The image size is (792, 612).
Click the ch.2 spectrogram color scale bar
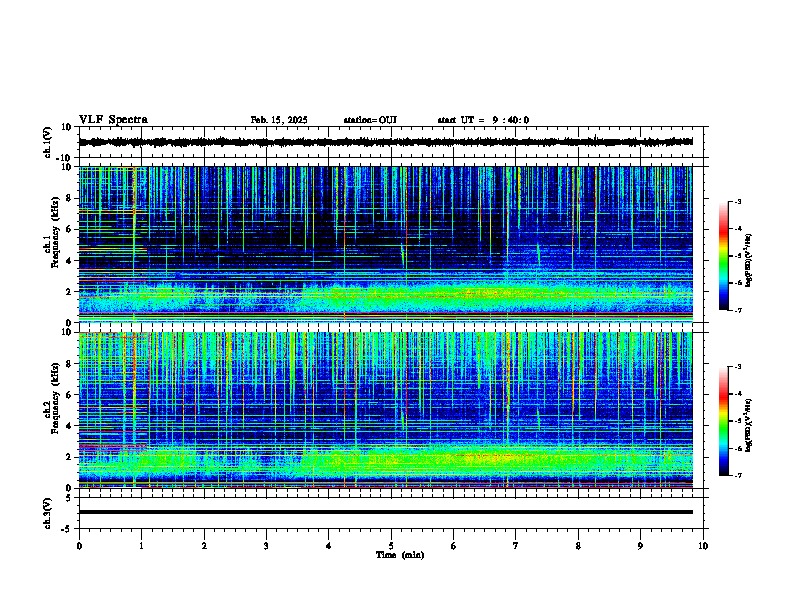click(724, 421)
